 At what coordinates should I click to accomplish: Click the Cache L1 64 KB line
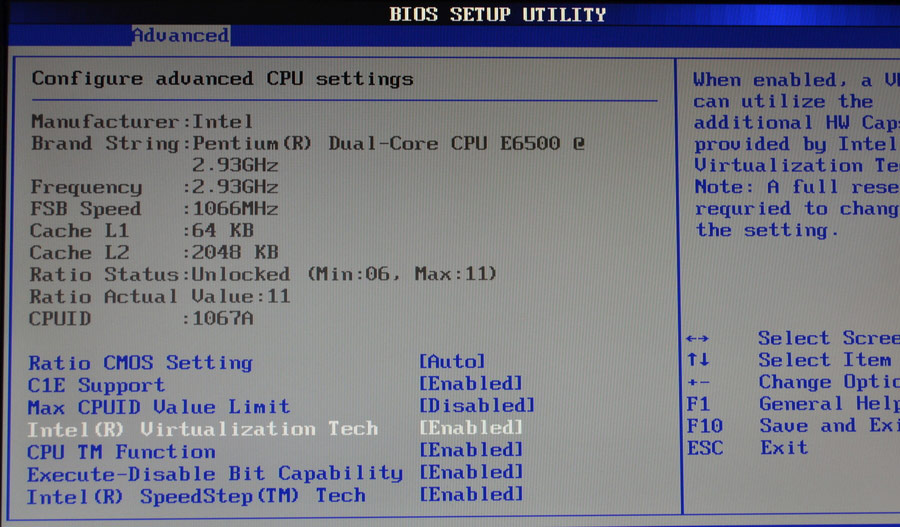click(142, 231)
